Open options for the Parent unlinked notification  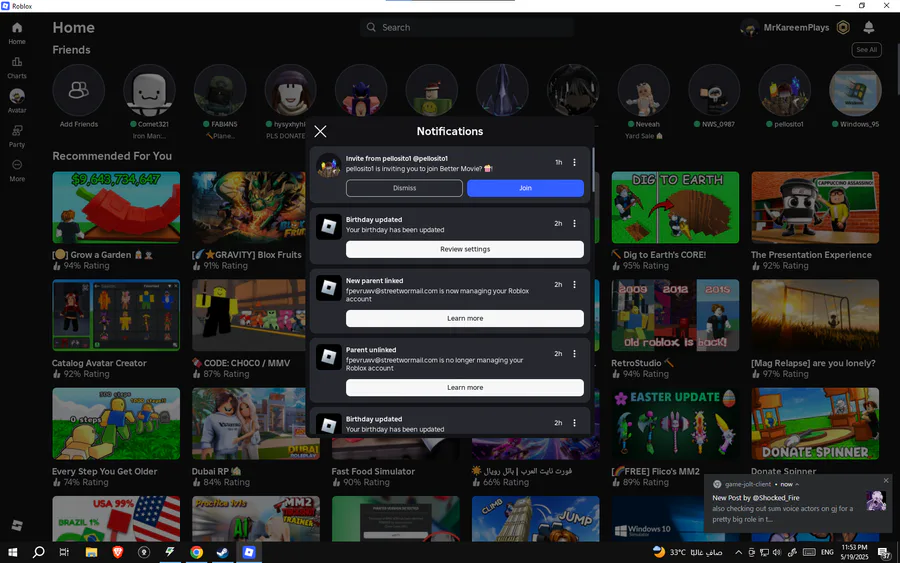coord(574,354)
